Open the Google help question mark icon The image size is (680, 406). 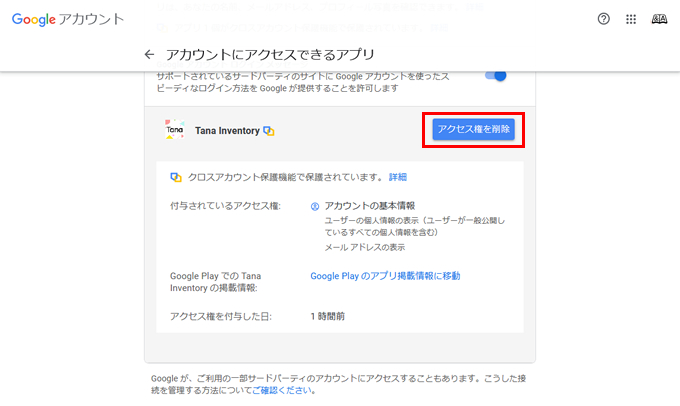603,19
